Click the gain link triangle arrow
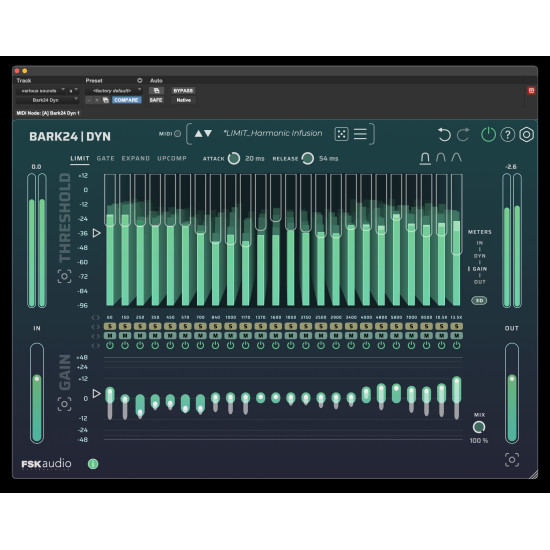550x550 pixels. (x=96, y=393)
